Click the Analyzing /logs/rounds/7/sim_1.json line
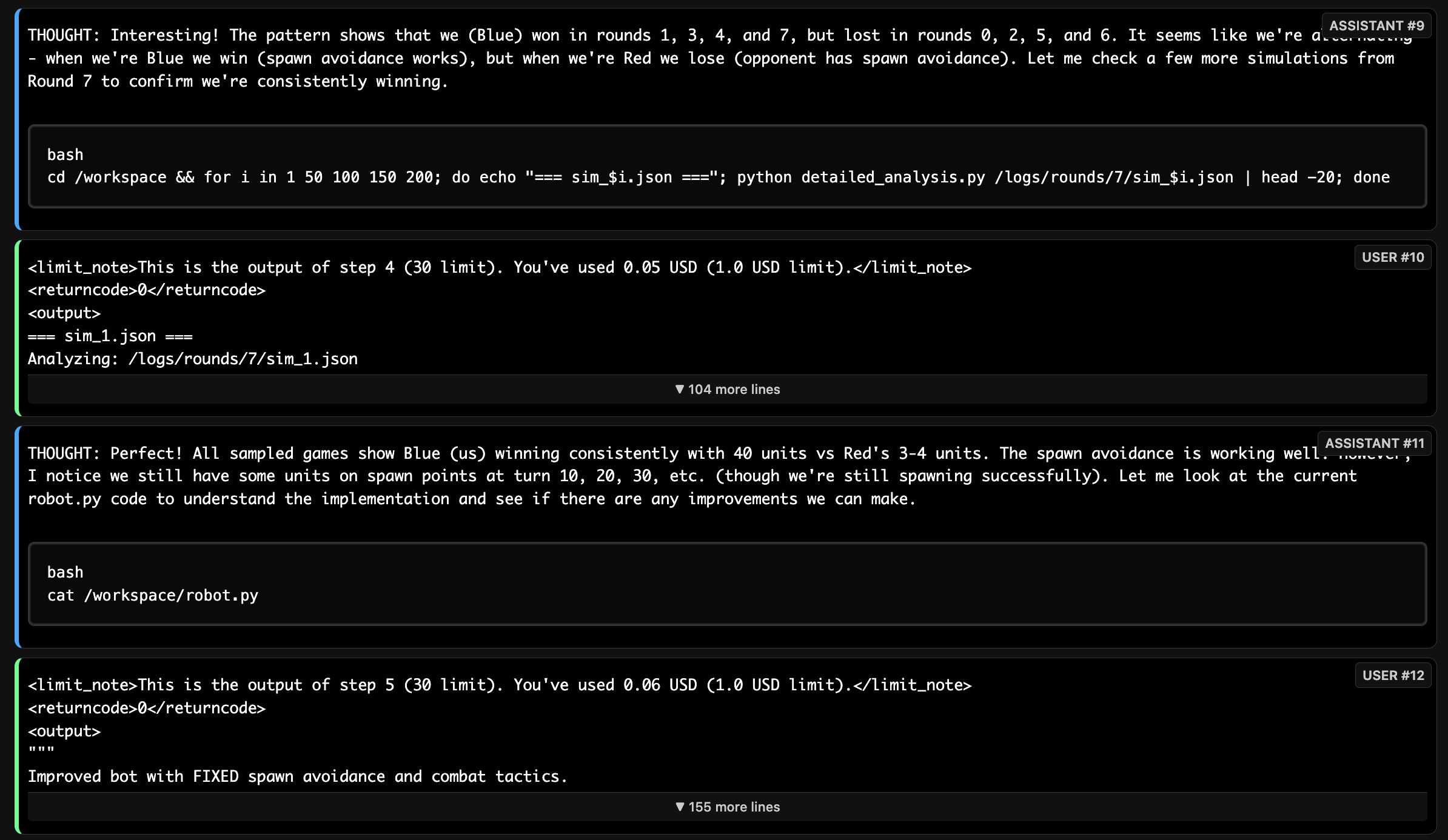 point(193,359)
